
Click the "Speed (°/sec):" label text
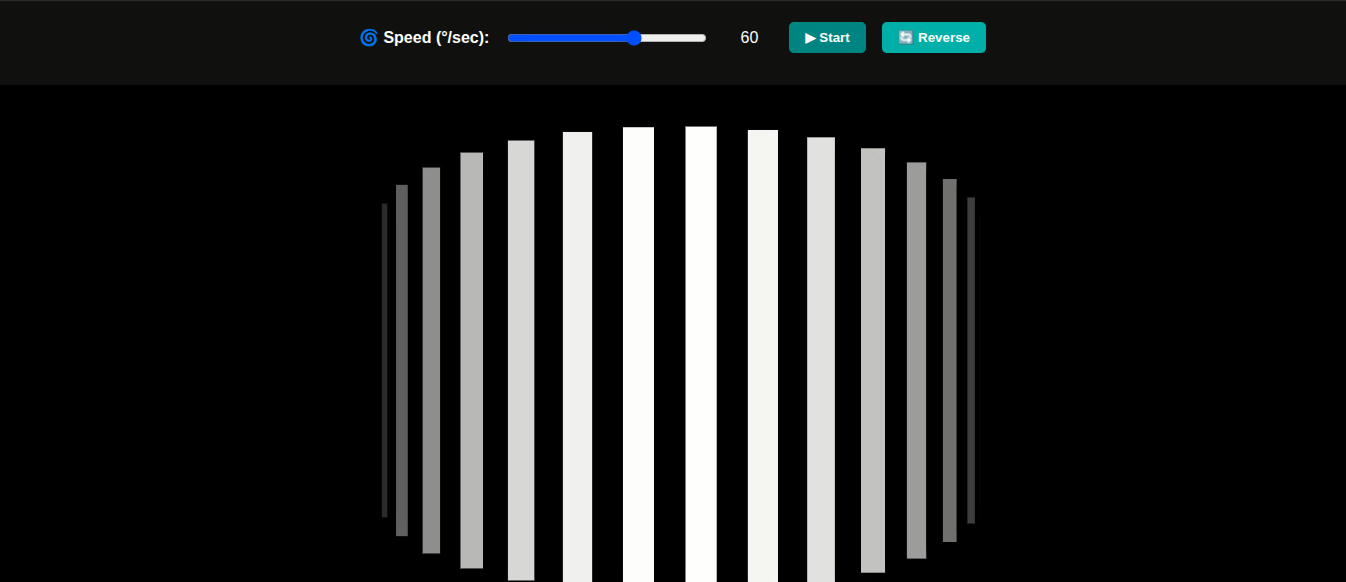(436, 38)
